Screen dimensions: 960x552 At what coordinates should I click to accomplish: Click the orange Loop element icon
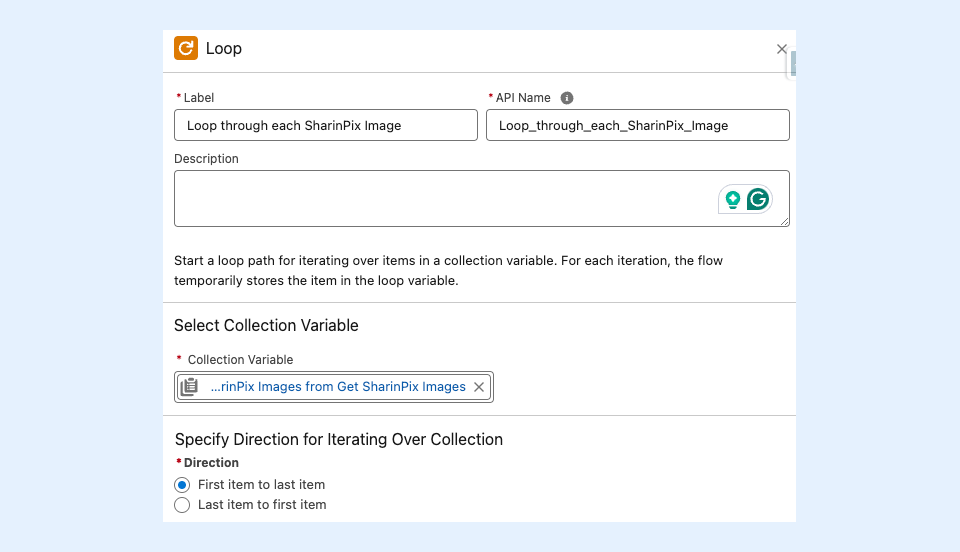pyautogui.click(x=186, y=48)
